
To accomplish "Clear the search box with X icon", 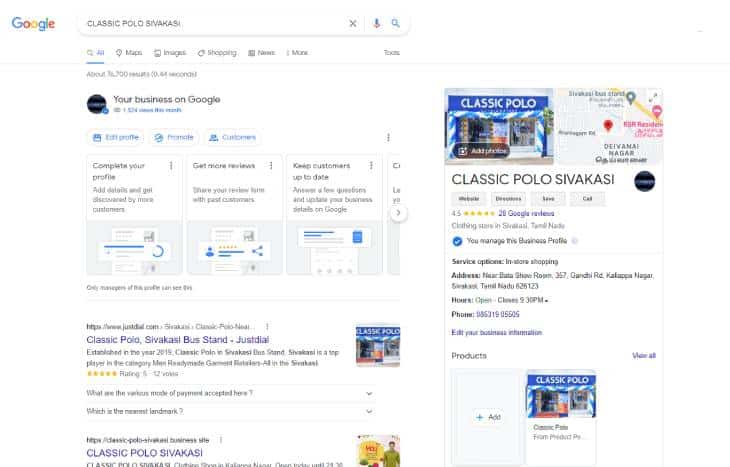I will tap(353, 23).
